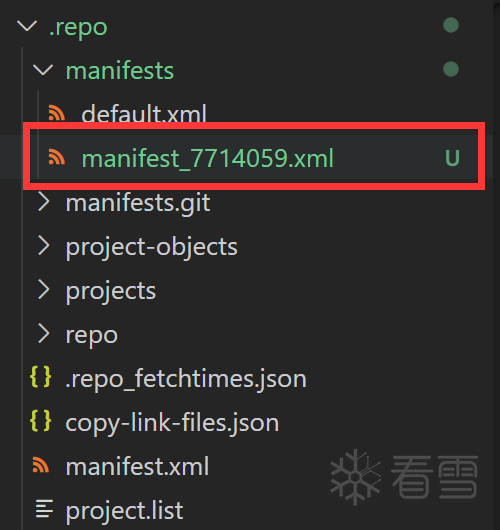Click the braces icon of .repo_fetchtimes.json
500x530 pixels.
[41, 377]
